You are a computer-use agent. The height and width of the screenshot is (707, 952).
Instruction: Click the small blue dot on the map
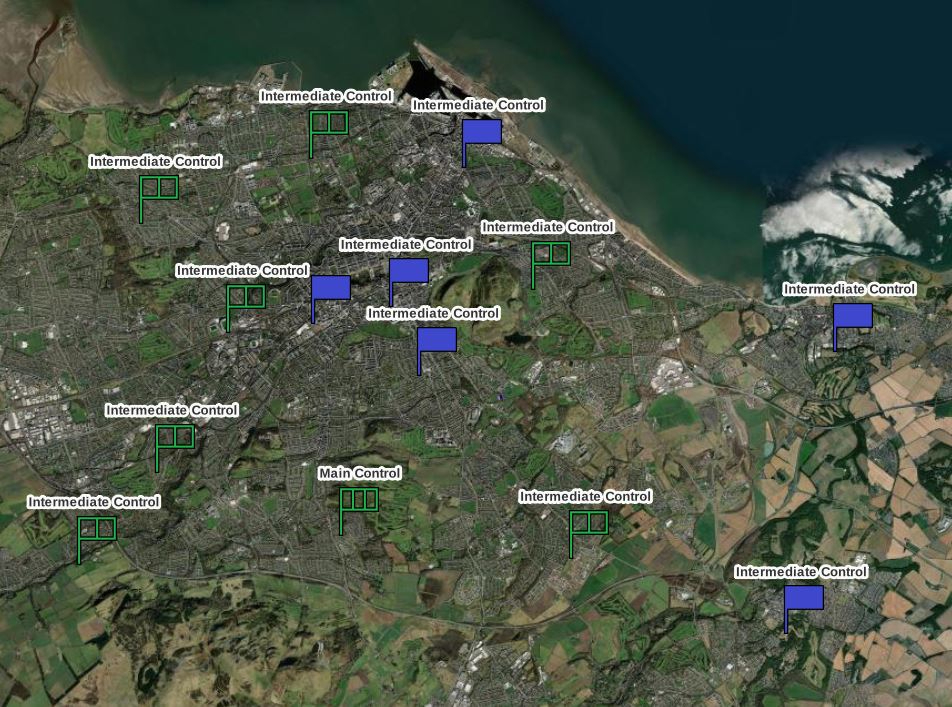pyautogui.click(x=498, y=398)
